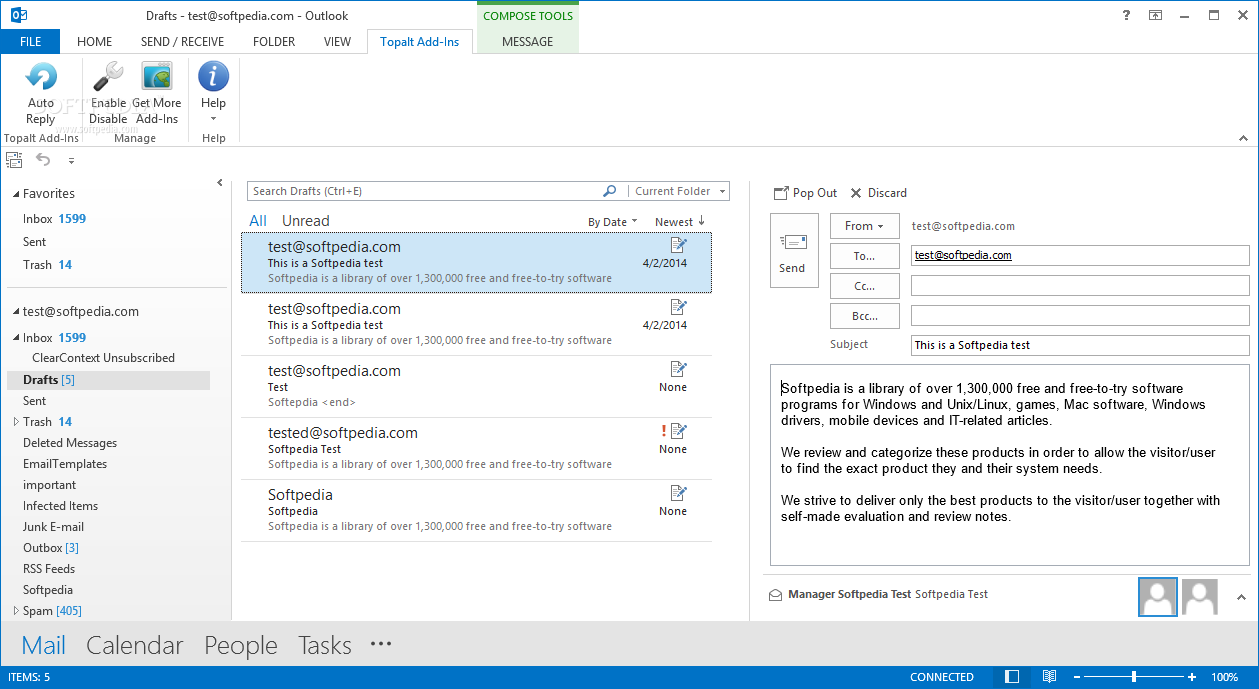Click the Bcc... button

click(864, 316)
